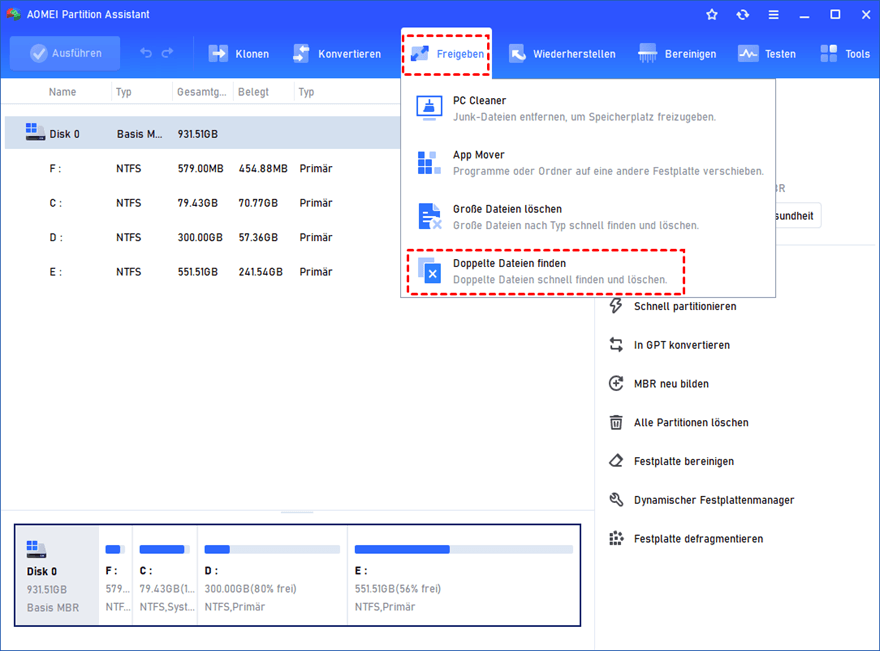Screen dimensions: 880x651
Task: Launch PC Cleaner from the menu
Action: tap(588, 108)
